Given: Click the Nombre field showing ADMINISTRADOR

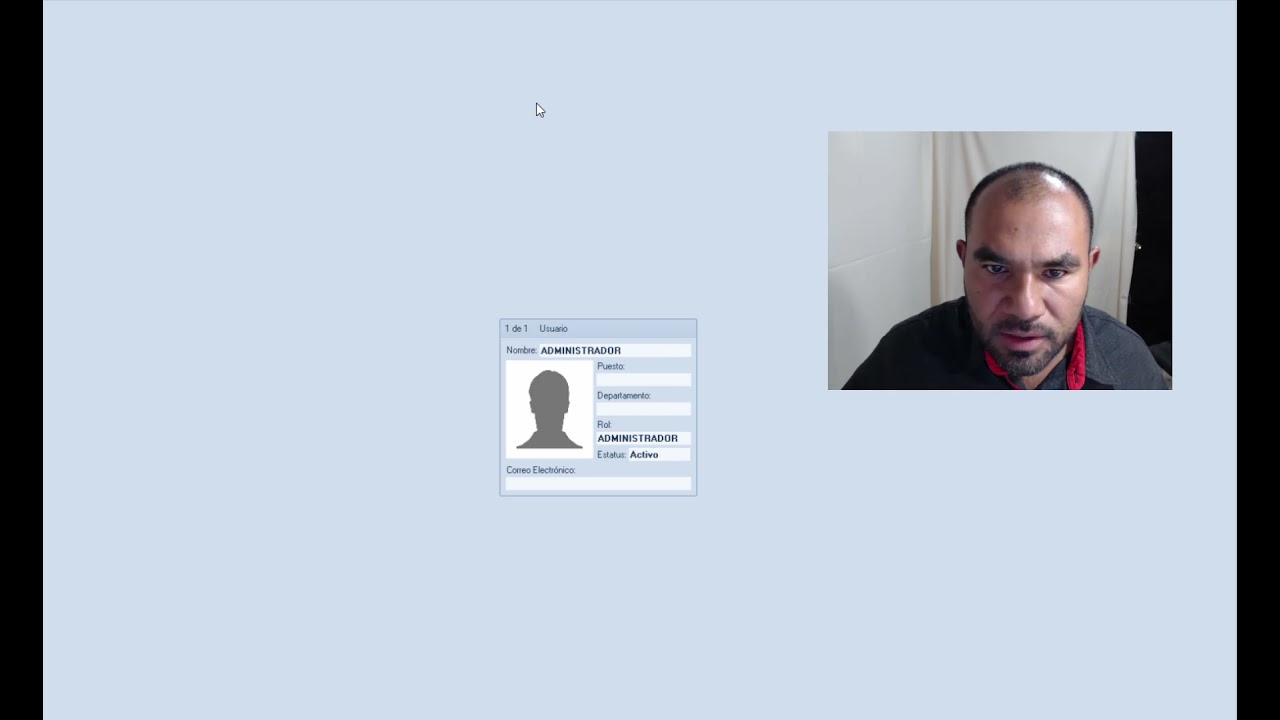Looking at the screenshot, I should coord(615,351).
